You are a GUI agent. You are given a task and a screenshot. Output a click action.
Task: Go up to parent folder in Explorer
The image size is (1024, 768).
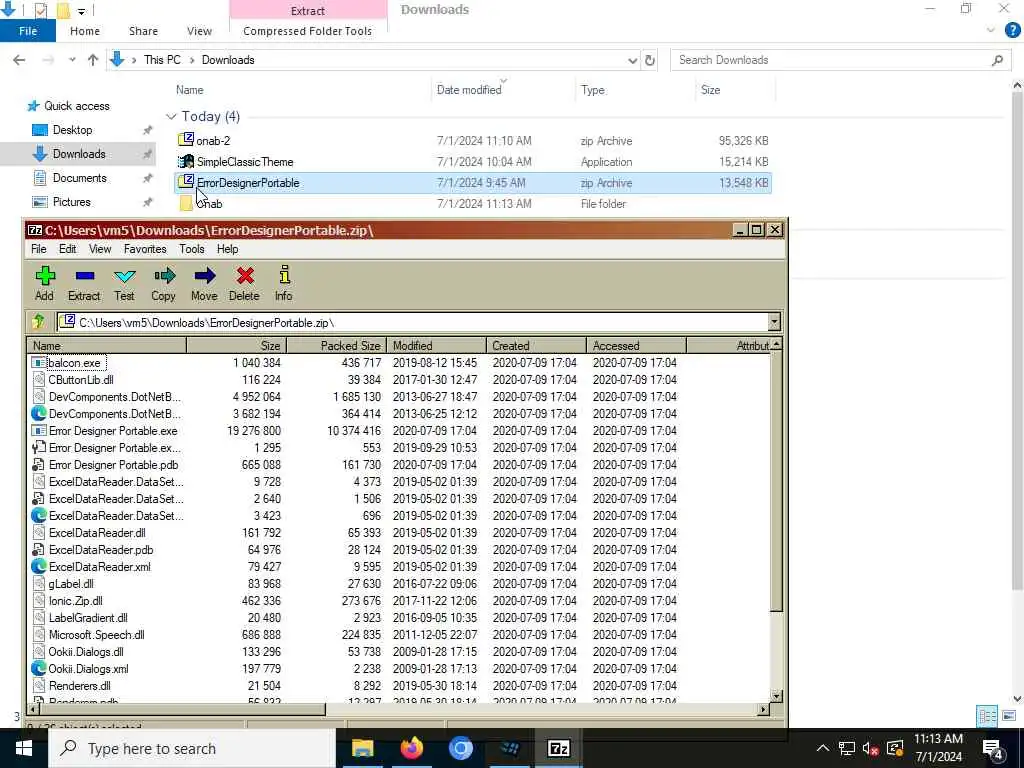pyautogui.click(x=93, y=59)
